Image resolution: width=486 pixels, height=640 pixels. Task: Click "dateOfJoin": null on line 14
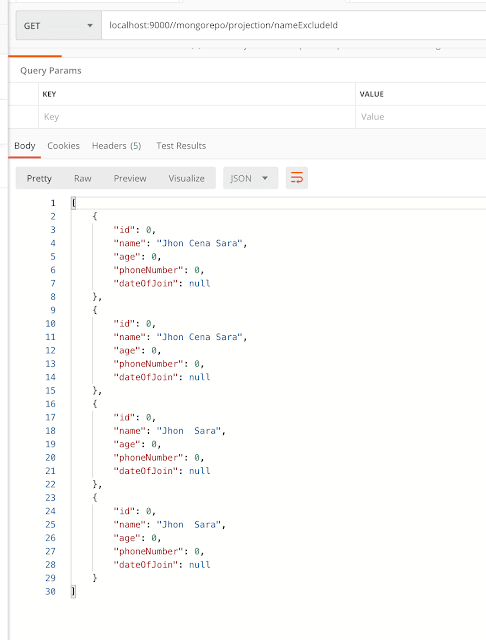162,377
